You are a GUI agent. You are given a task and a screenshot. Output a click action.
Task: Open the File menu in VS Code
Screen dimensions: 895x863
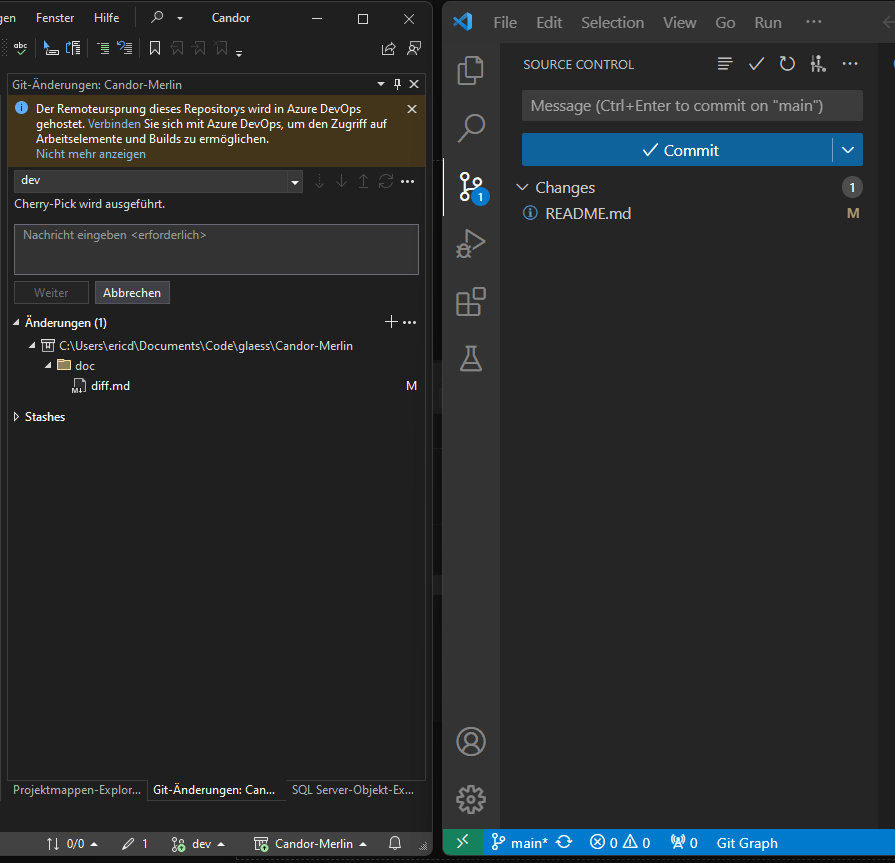(x=505, y=22)
